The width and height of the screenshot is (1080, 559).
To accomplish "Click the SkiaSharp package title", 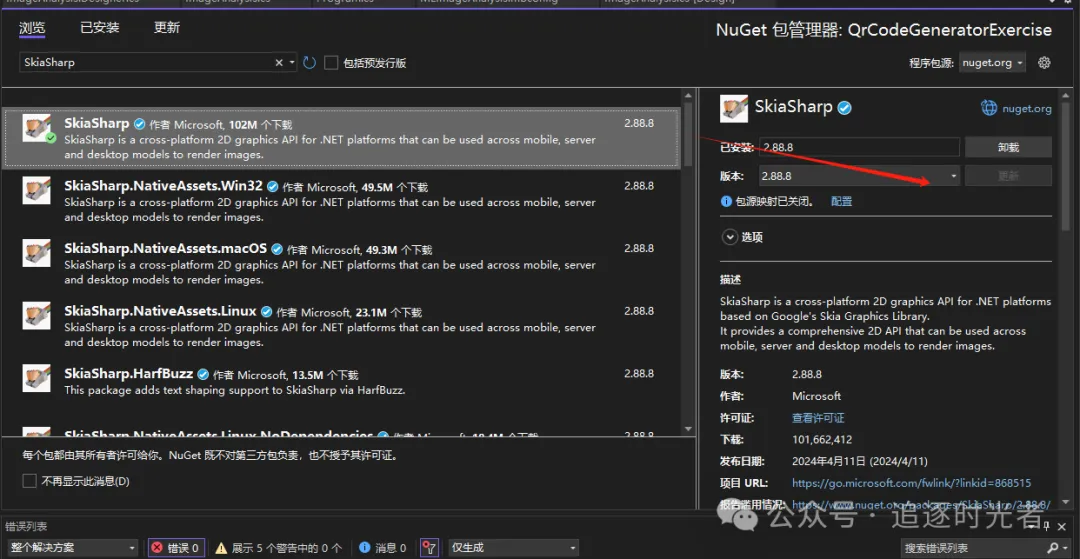I will (96, 124).
